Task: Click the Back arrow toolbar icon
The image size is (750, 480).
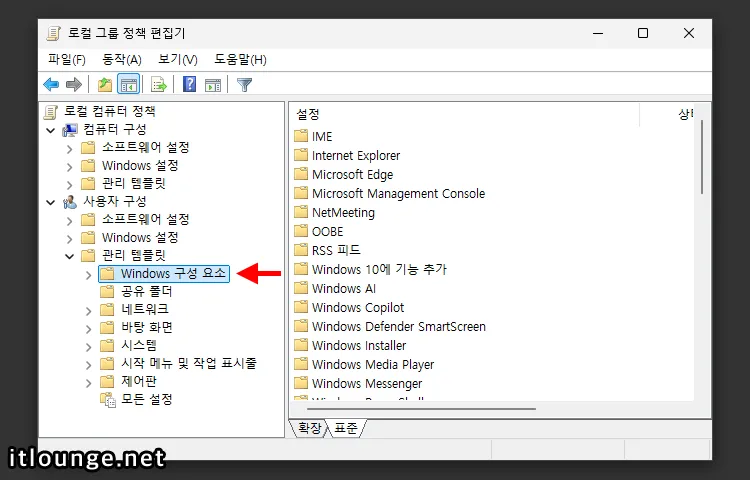Action: 51,85
